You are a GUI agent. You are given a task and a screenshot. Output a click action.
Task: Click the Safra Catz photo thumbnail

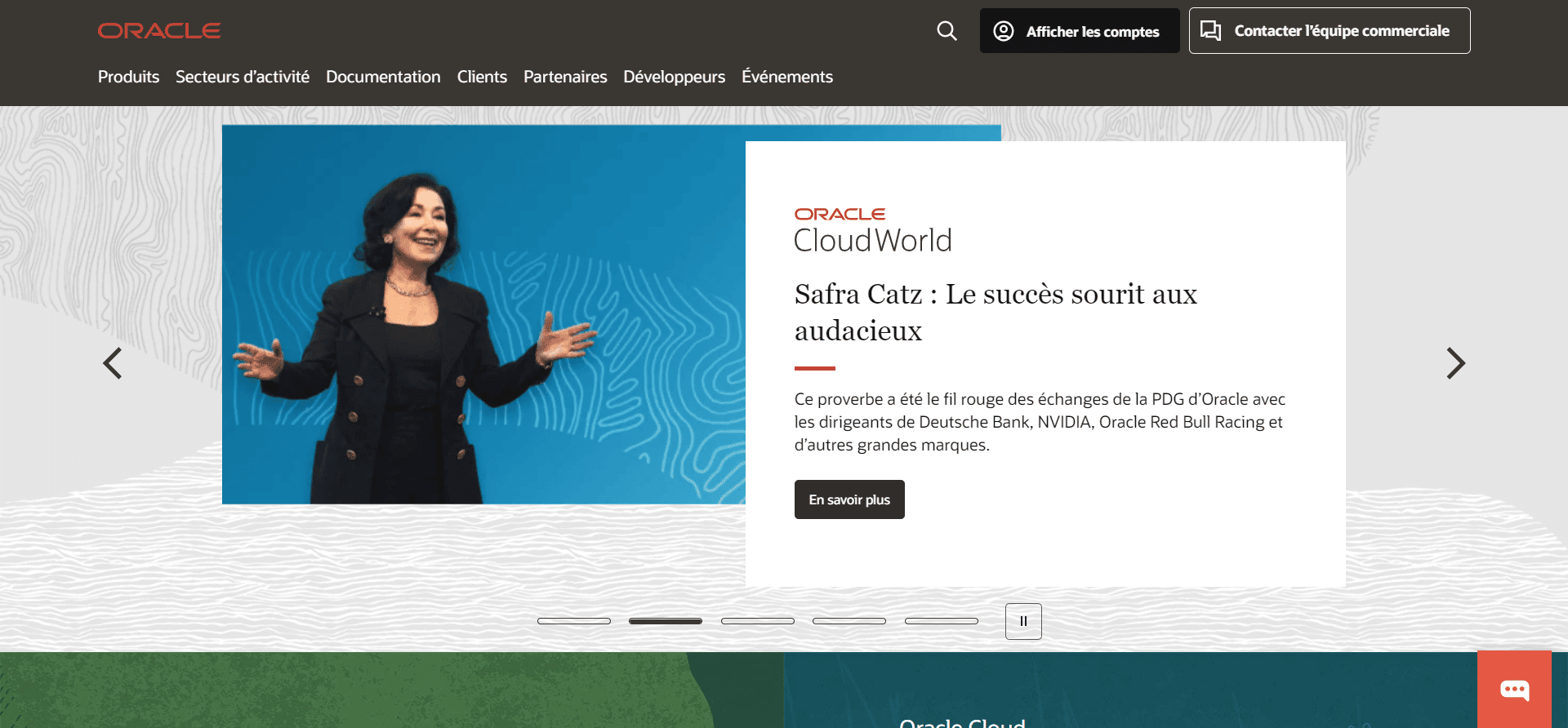click(x=483, y=314)
